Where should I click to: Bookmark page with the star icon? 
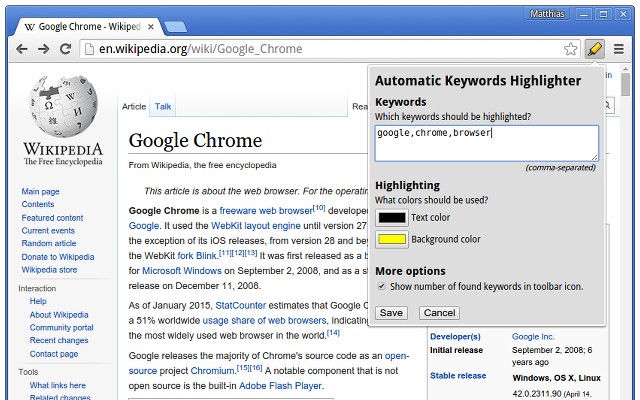pos(570,49)
